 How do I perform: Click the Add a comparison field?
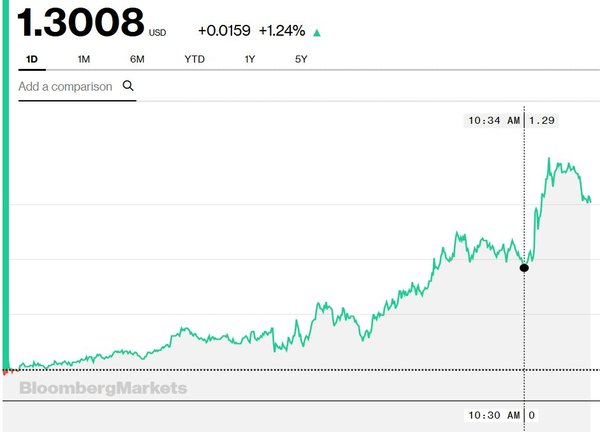[x=66, y=87]
